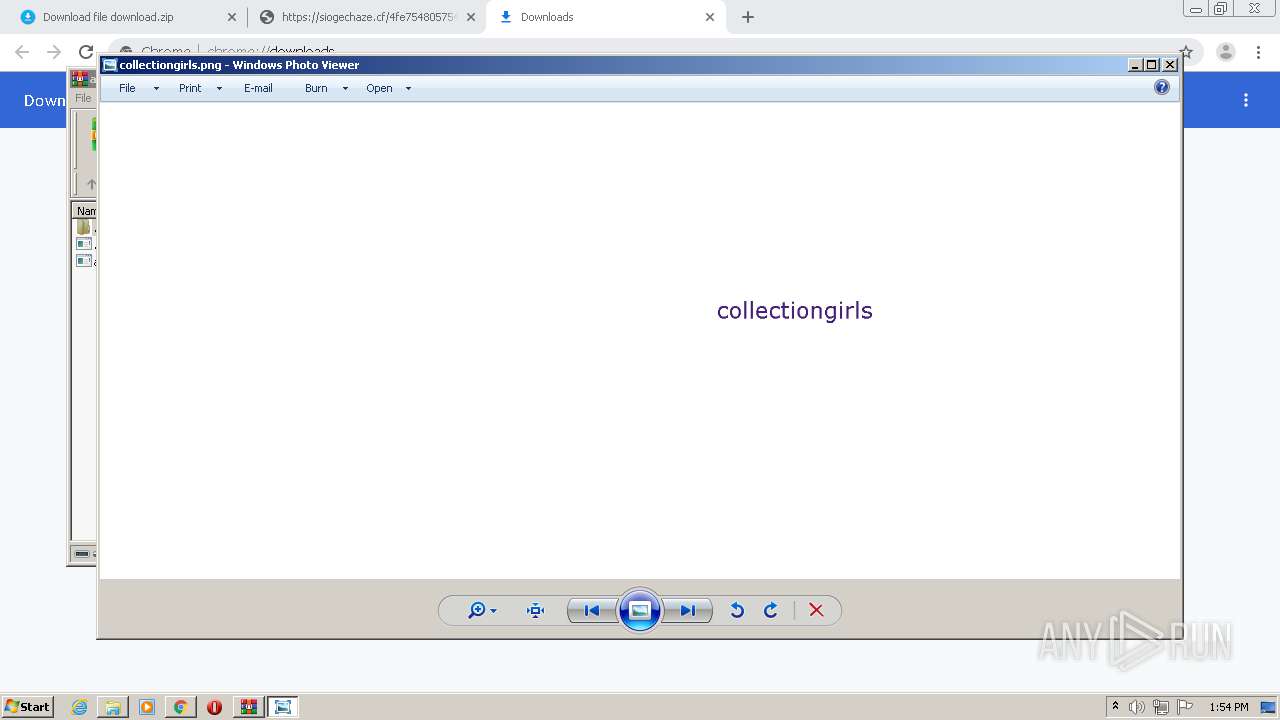
Task: Expand the Open dropdown arrow
Action: click(x=408, y=88)
